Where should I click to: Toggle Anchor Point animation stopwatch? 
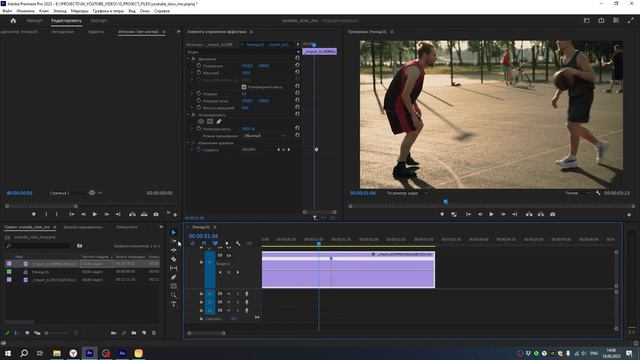pos(199,100)
